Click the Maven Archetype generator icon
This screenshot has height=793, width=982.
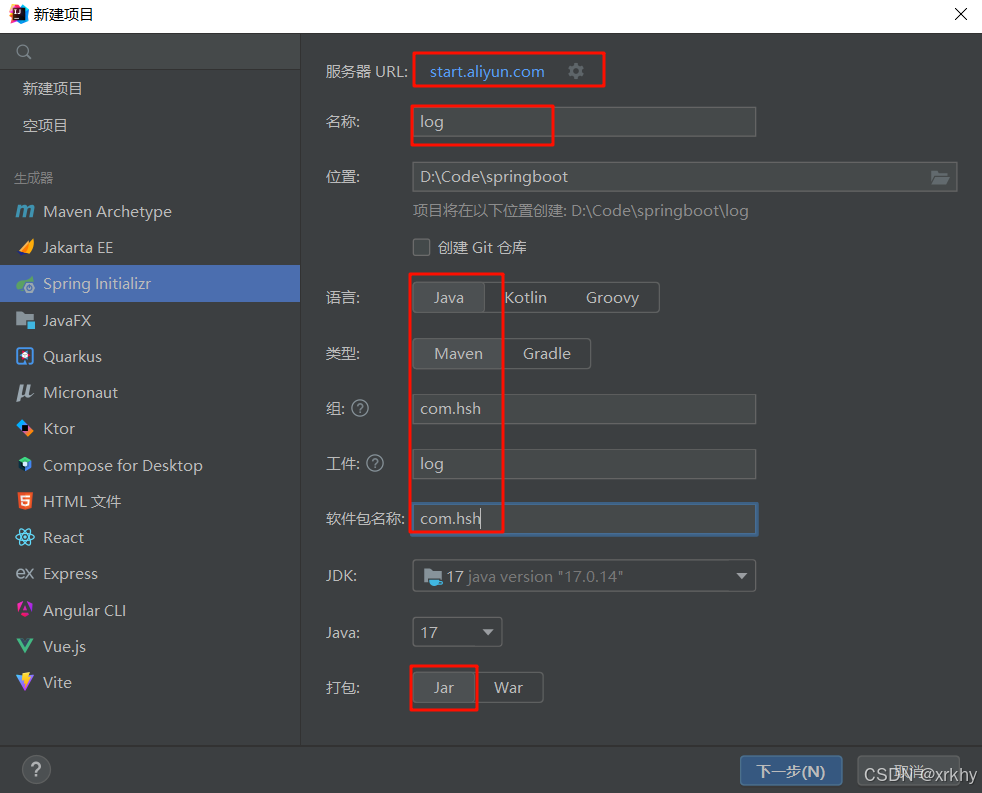tap(25, 212)
